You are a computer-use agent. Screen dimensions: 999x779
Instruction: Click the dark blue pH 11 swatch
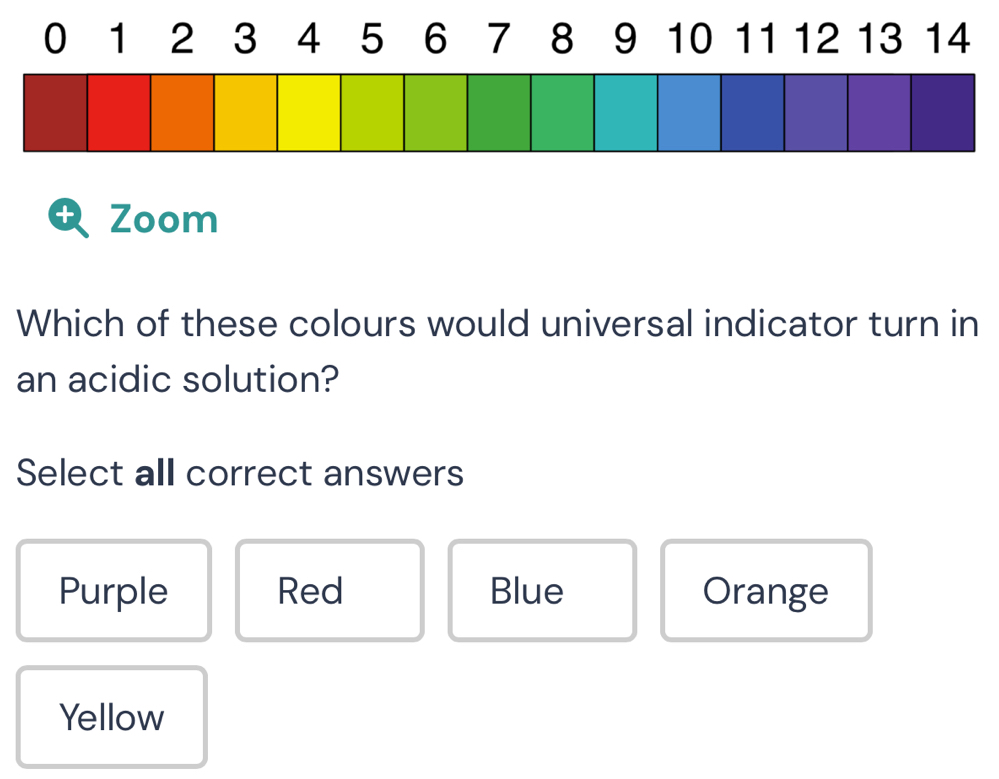753,112
